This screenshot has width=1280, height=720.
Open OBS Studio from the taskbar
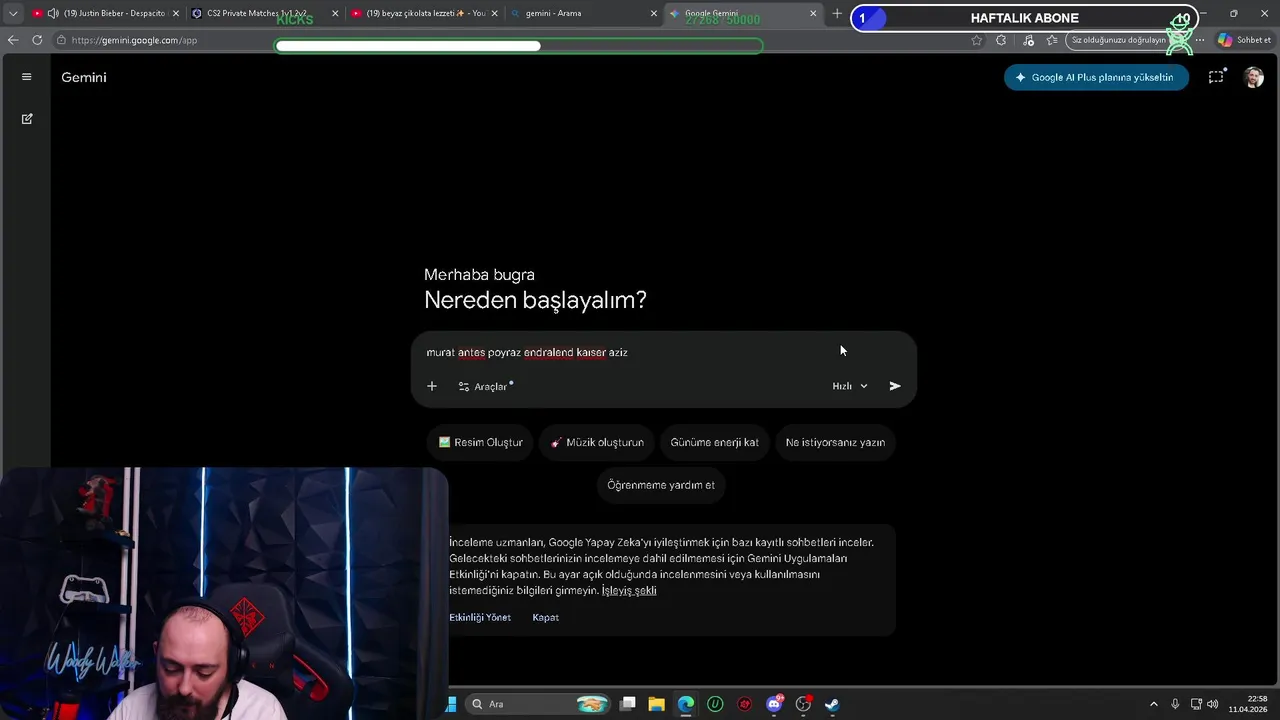click(x=803, y=704)
